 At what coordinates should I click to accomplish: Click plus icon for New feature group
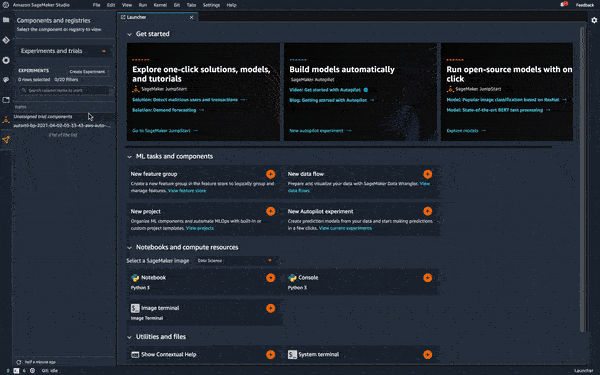tap(271, 174)
